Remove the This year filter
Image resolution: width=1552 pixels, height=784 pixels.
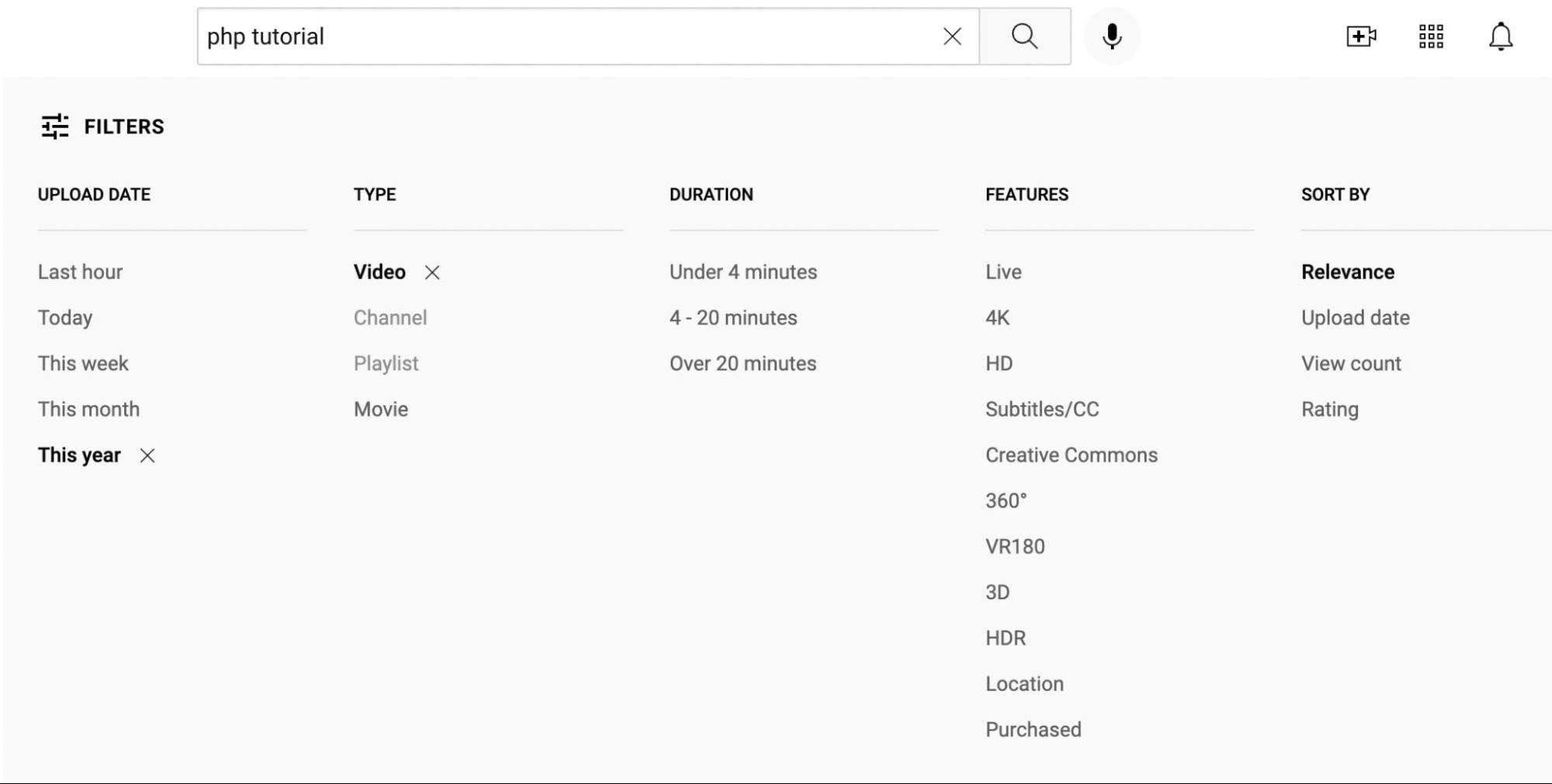click(x=148, y=456)
